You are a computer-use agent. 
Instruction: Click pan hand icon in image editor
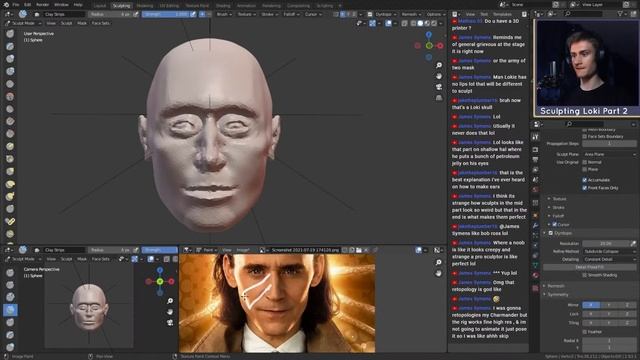coord(439,273)
